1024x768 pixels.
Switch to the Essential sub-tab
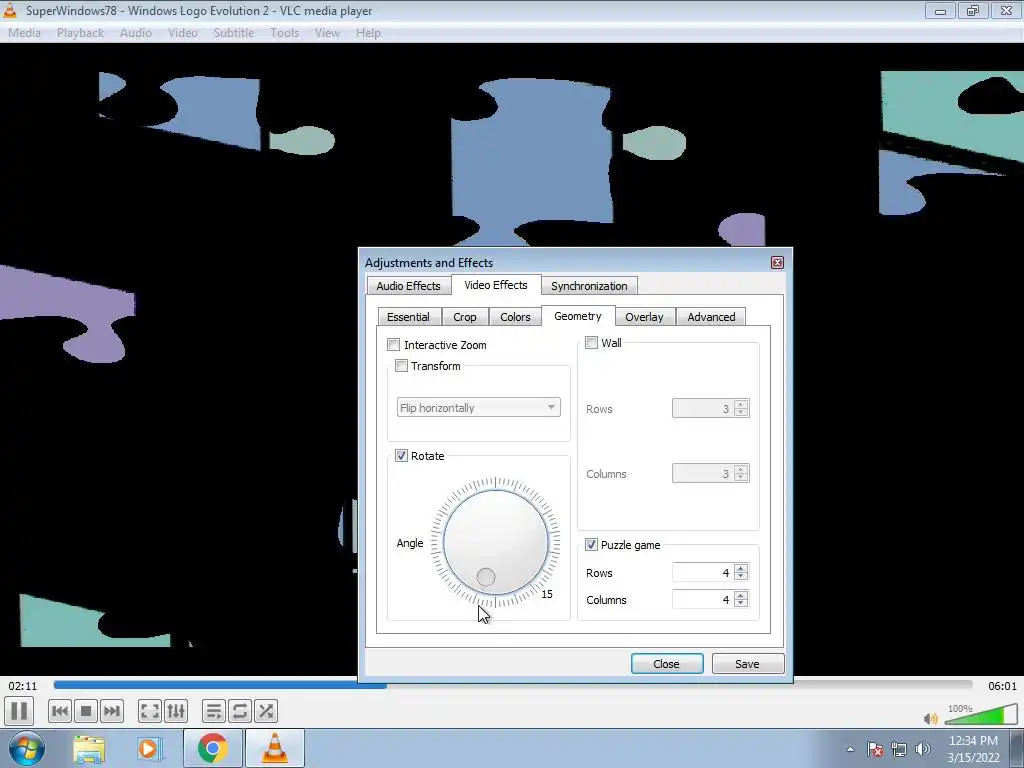408,317
